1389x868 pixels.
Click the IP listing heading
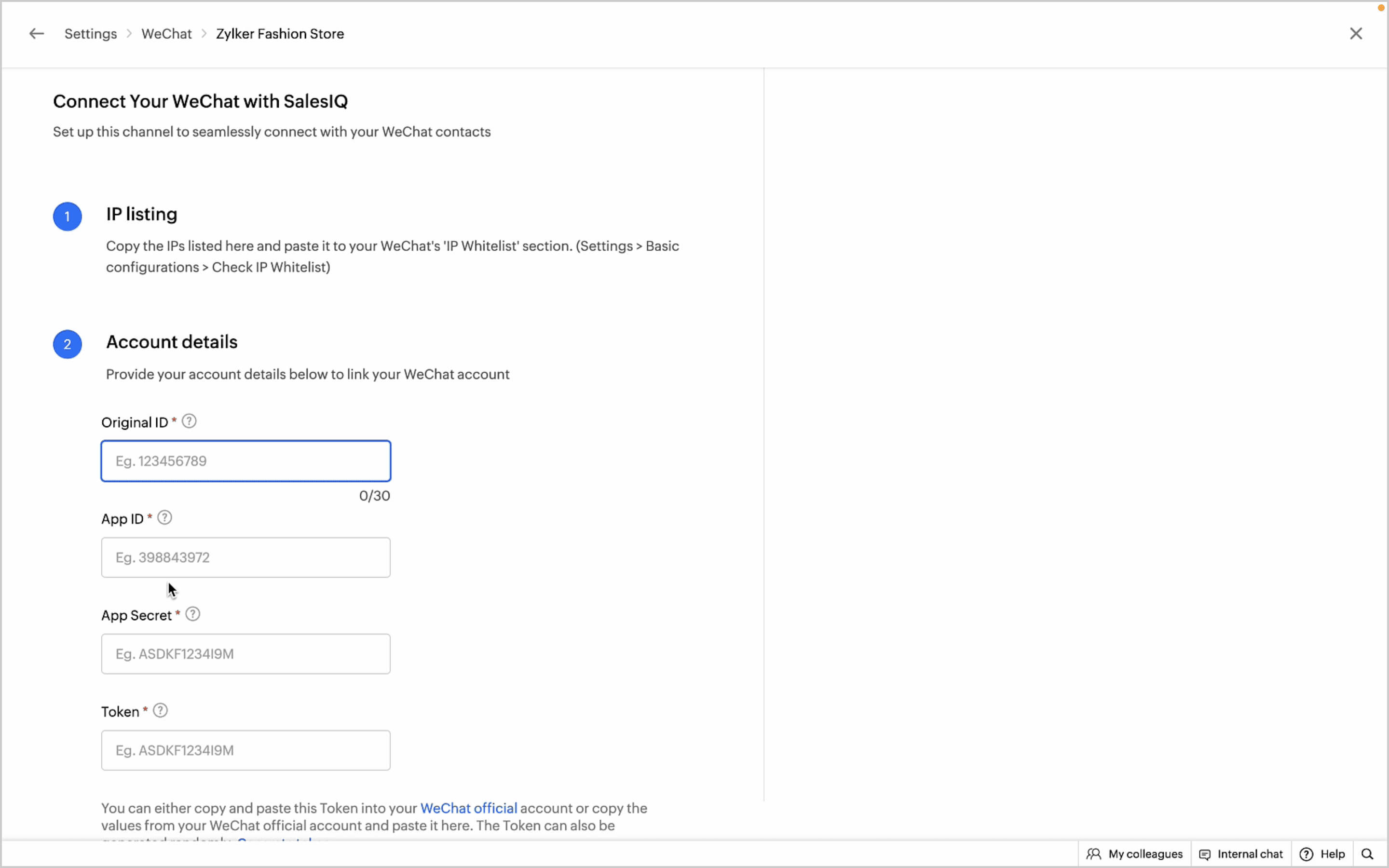pyautogui.click(x=142, y=214)
